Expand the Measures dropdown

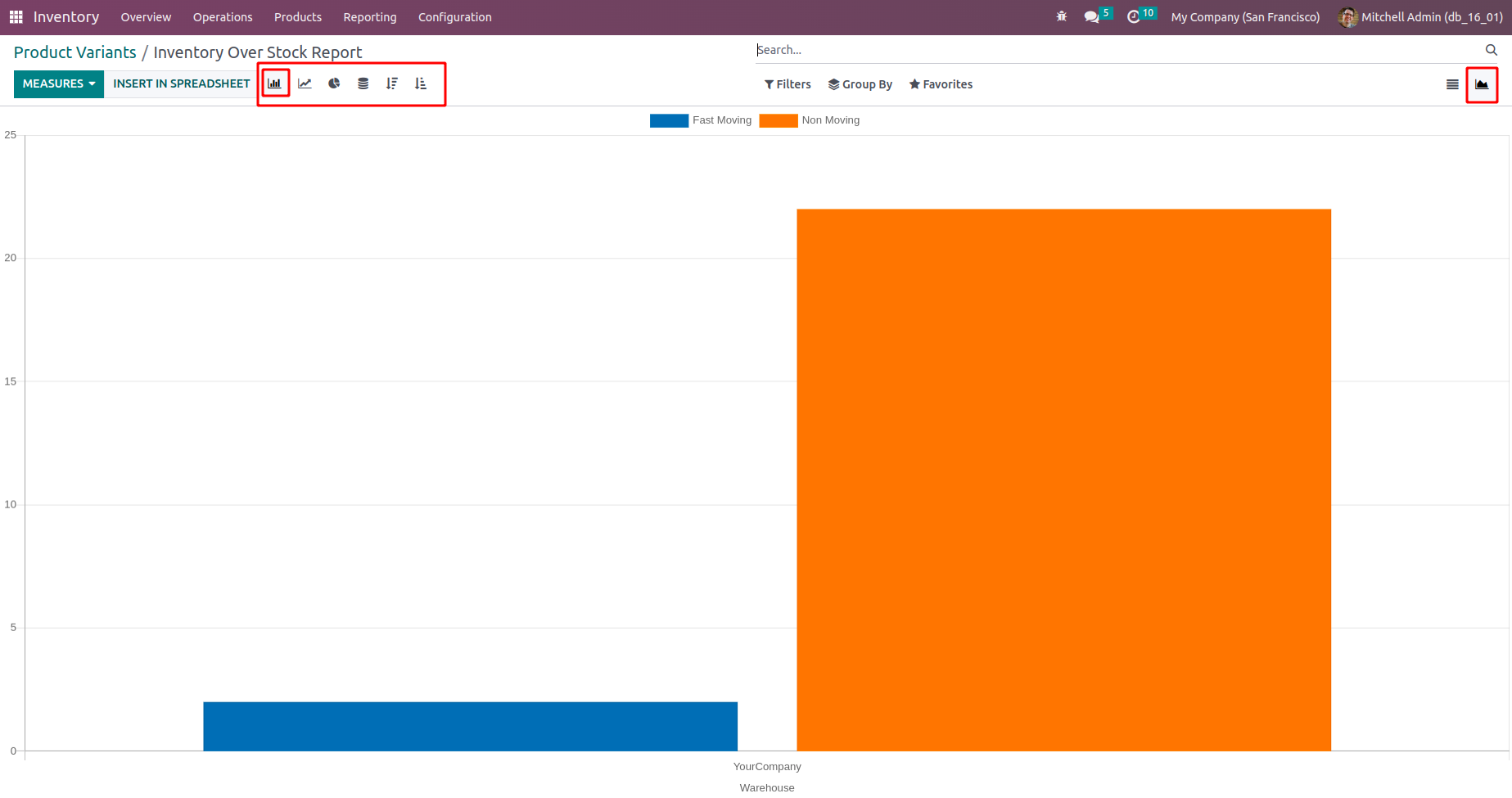pos(59,83)
